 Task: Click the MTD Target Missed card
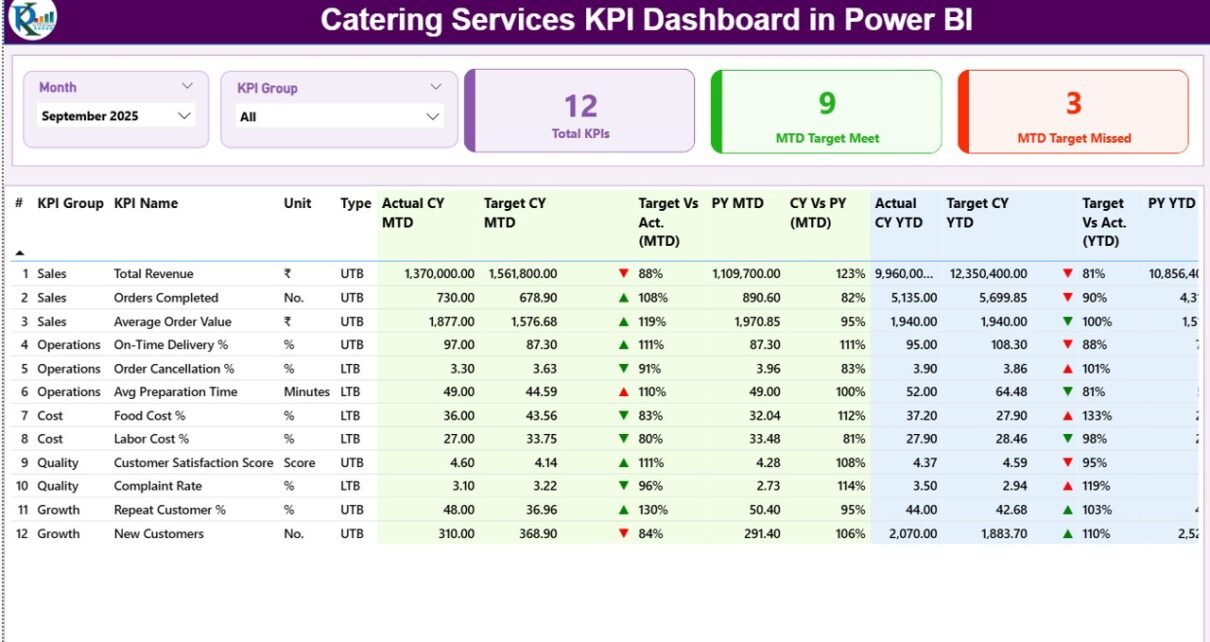coord(1074,111)
